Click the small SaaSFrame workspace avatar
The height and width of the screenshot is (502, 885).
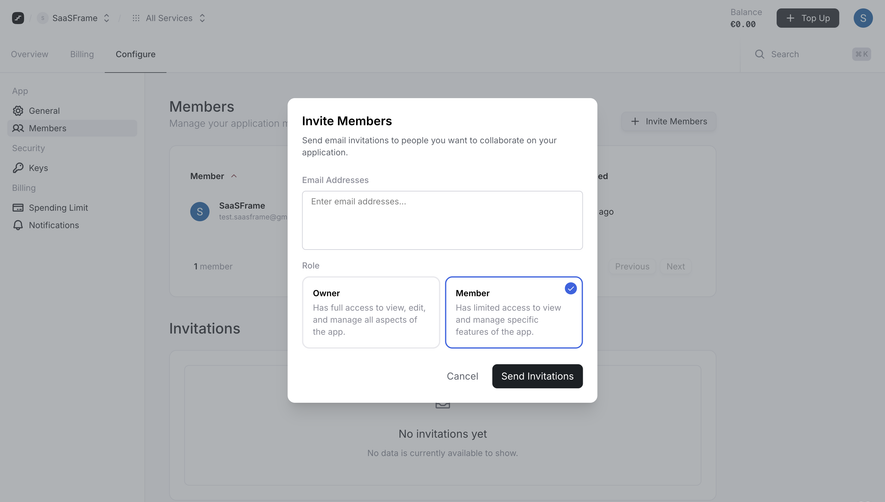[42, 18]
